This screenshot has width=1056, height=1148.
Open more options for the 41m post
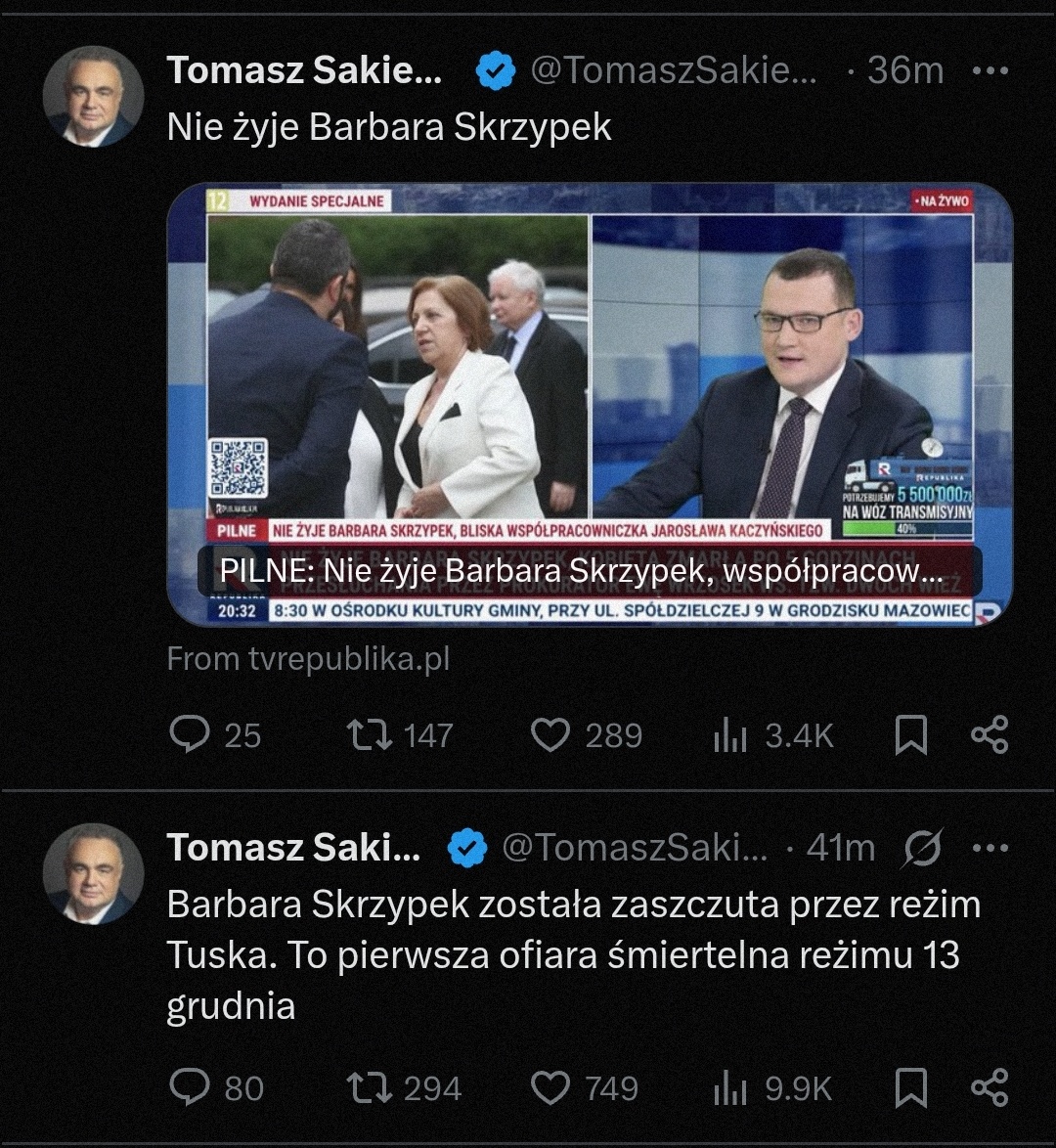pyautogui.click(x=990, y=848)
